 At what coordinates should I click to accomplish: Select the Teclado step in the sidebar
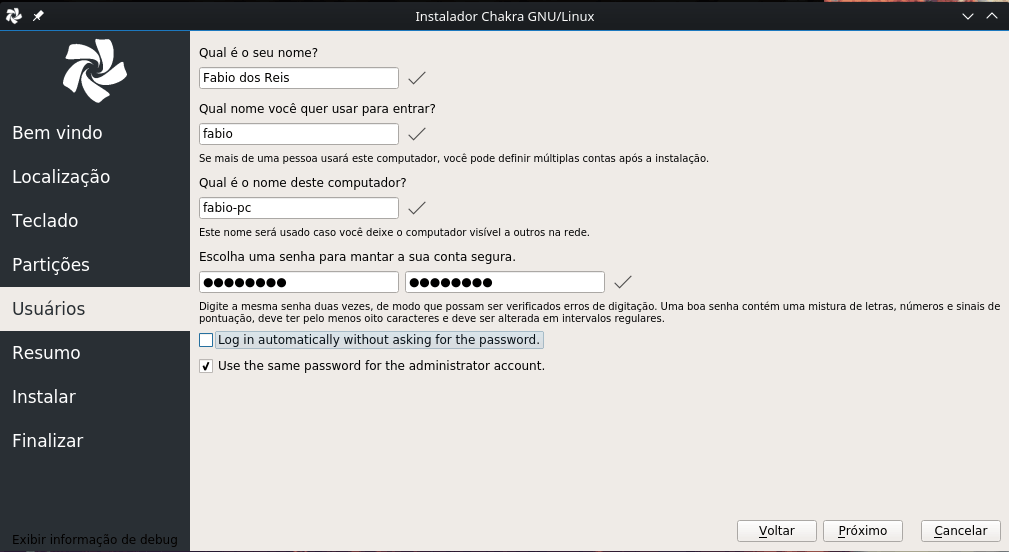click(x=45, y=221)
